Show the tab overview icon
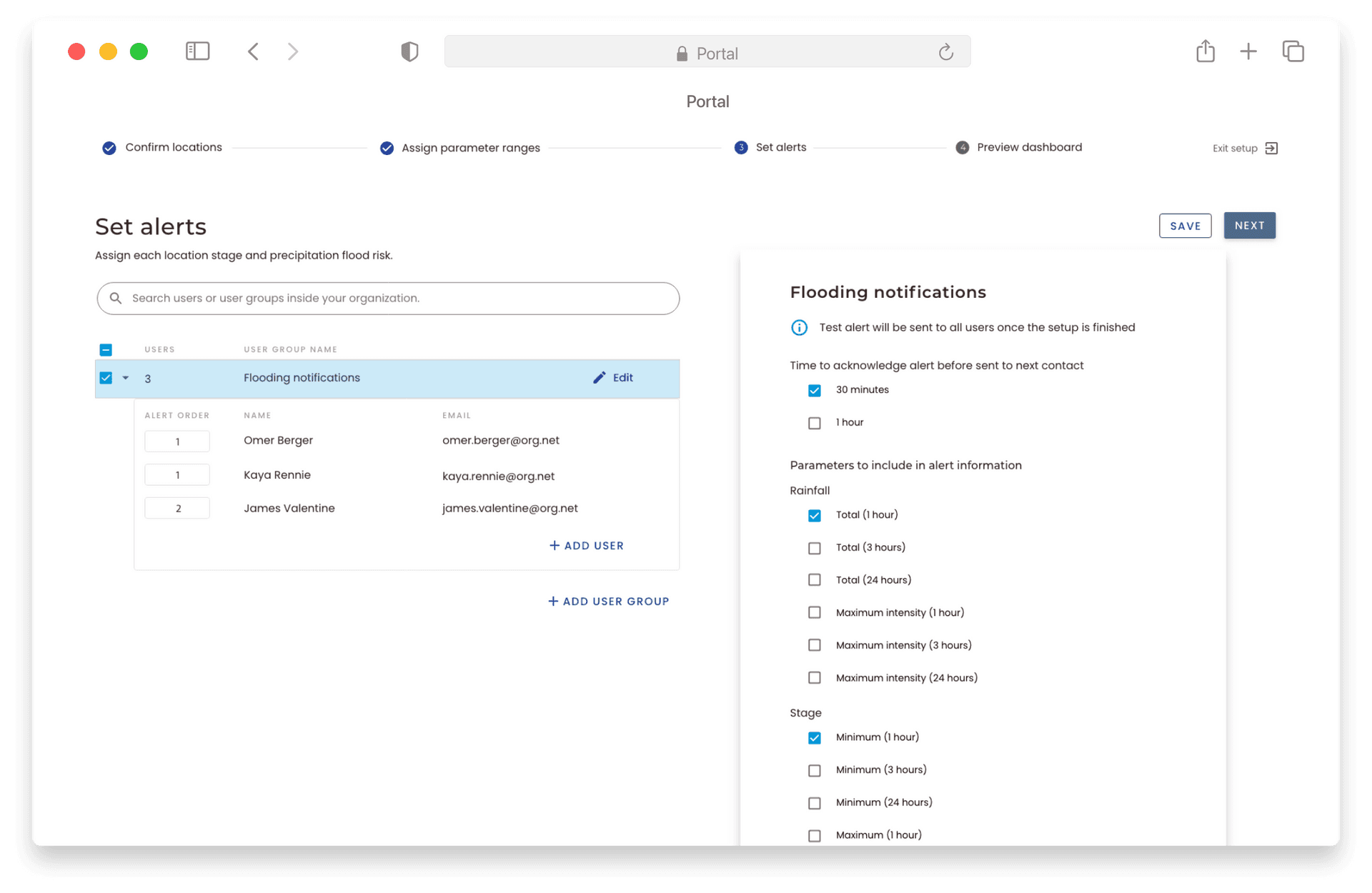The width and height of the screenshot is (1372, 893). 1293,51
